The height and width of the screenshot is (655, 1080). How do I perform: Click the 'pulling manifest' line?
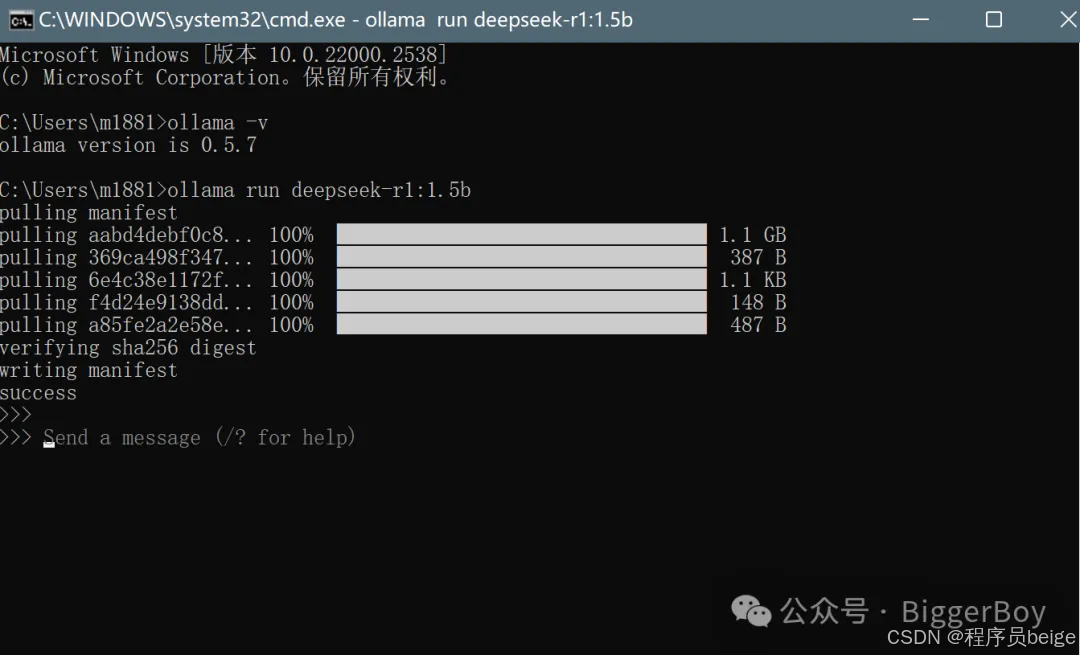[x=89, y=212]
